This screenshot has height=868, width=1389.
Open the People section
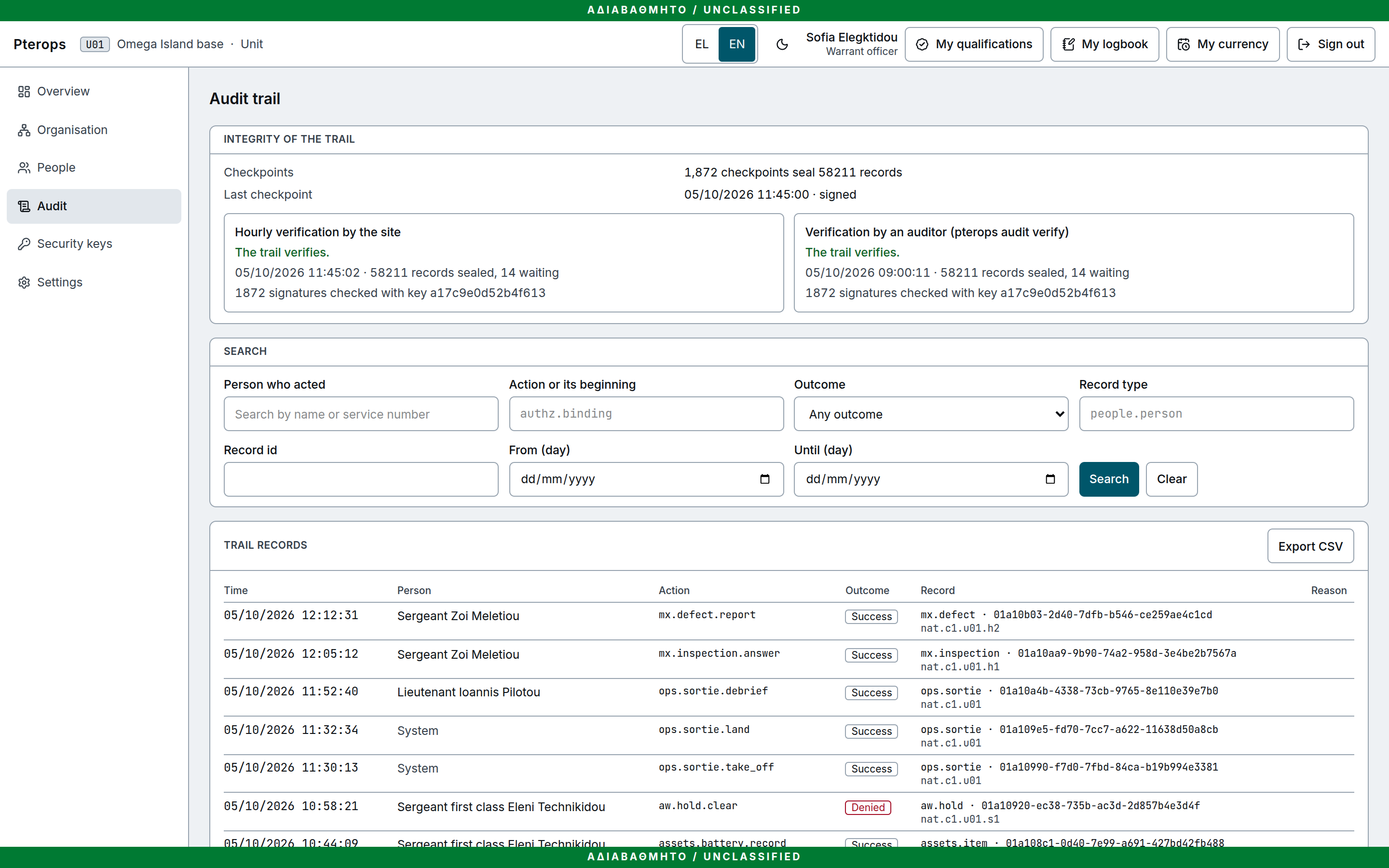94,168
